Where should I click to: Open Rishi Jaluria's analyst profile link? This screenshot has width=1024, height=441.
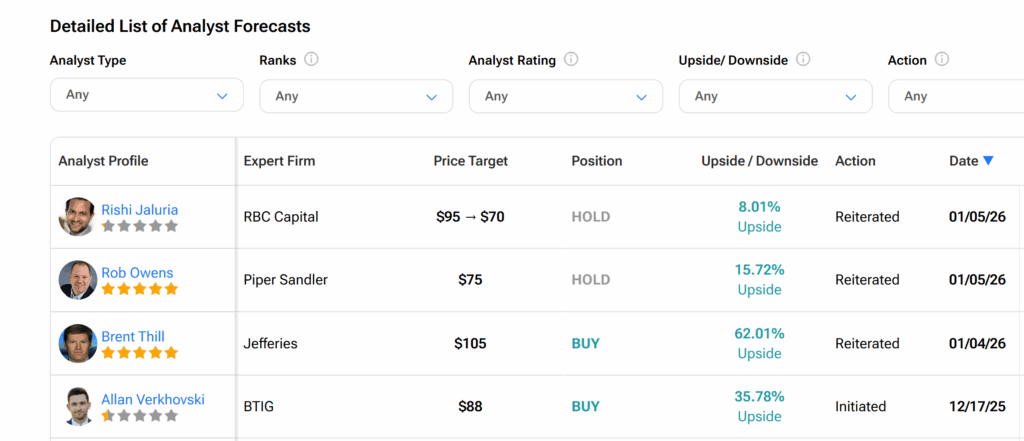pyautogui.click(x=140, y=210)
